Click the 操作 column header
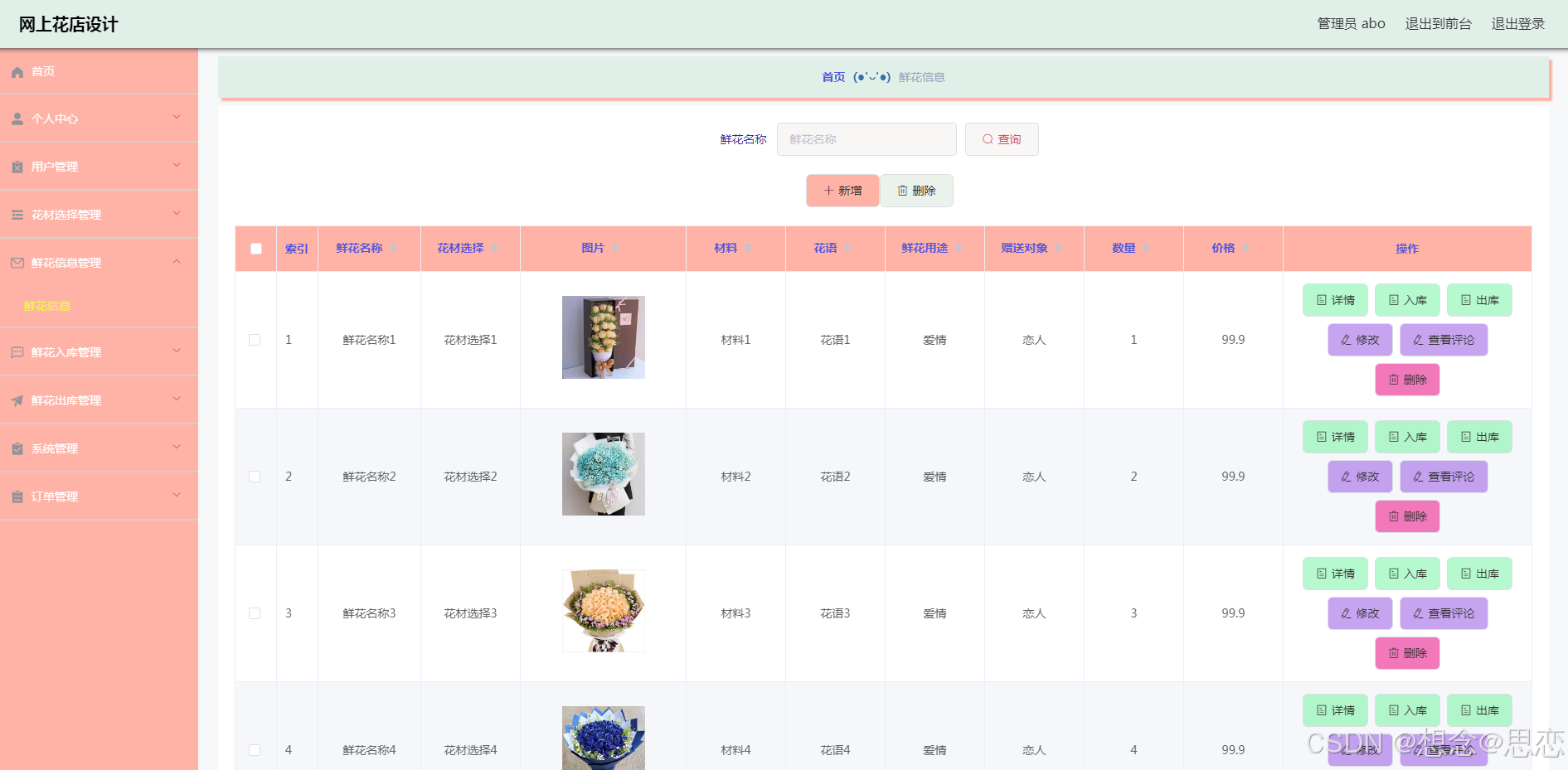Screen dimensions: 1568x770 click(x=1407, y=249)
